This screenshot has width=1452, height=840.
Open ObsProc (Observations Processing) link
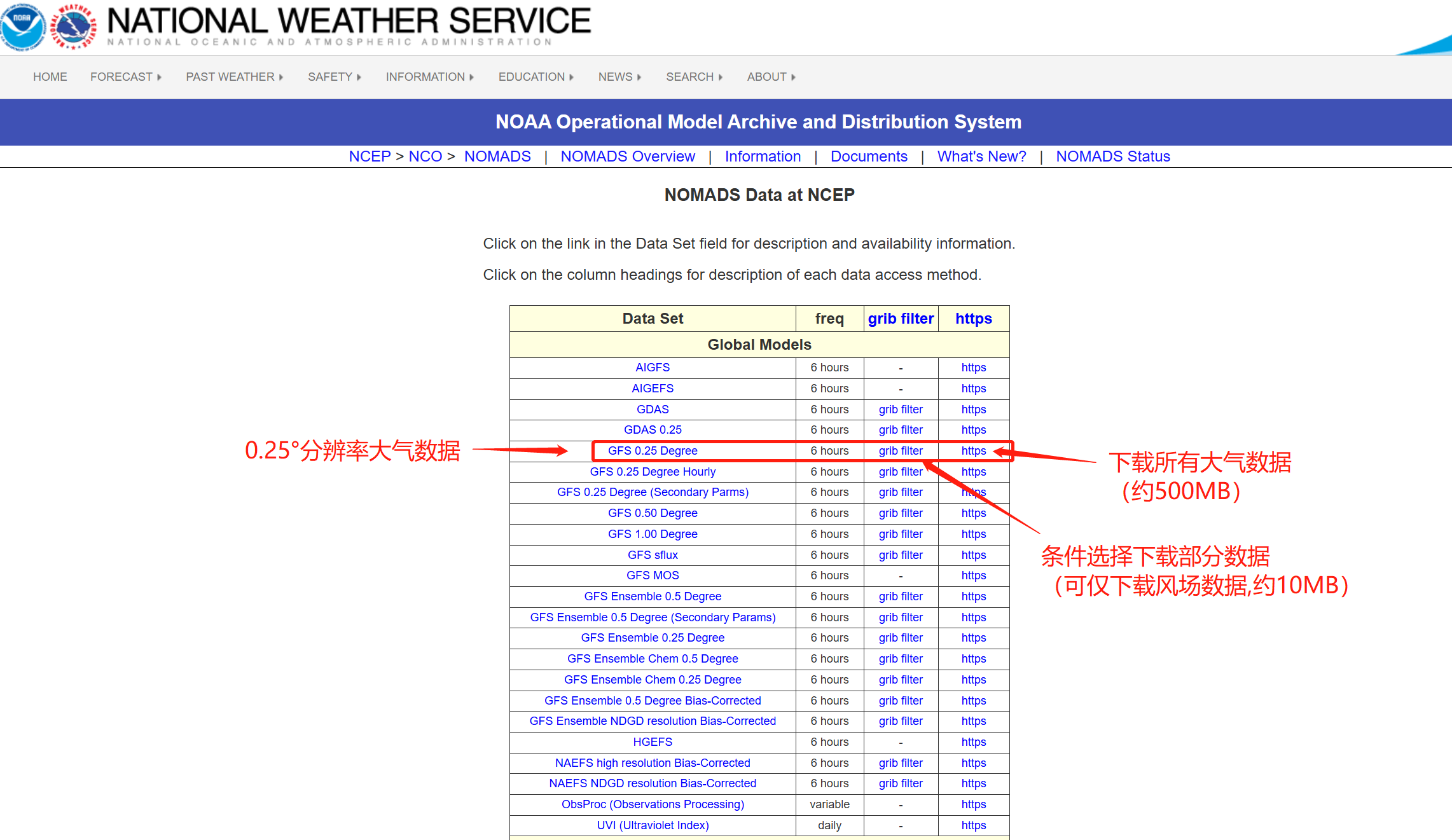pos(653,804)
